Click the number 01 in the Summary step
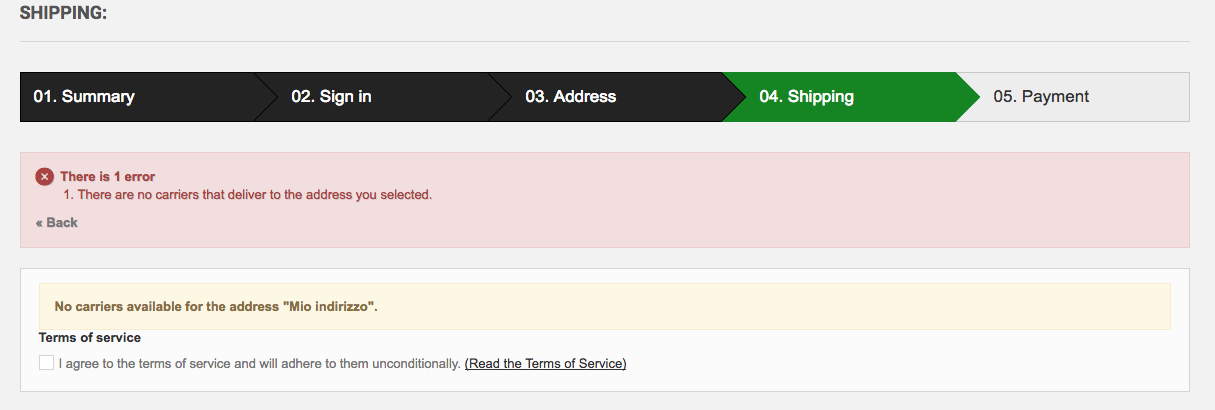 (43, 97)
